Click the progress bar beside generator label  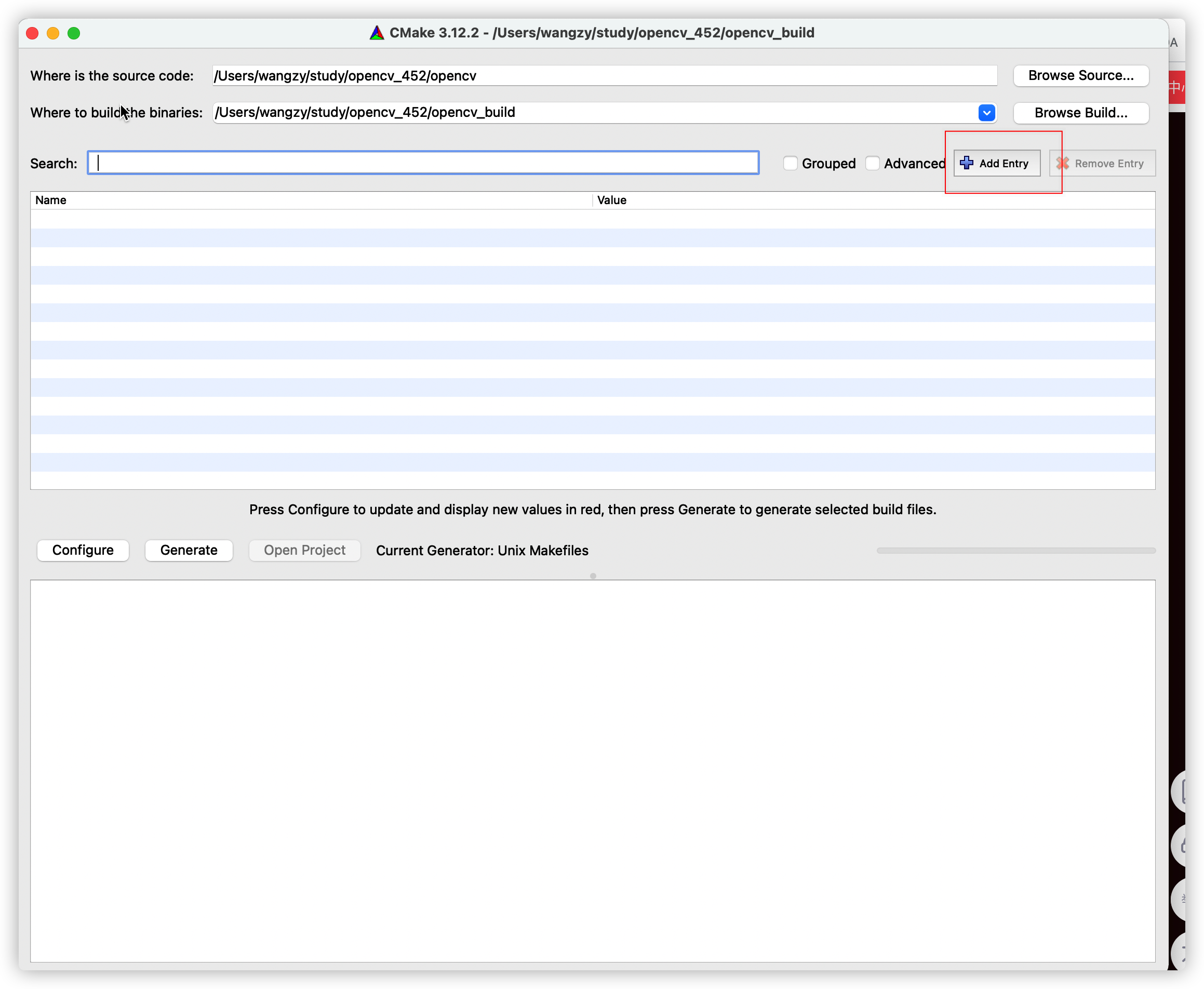coord(1015,550)
